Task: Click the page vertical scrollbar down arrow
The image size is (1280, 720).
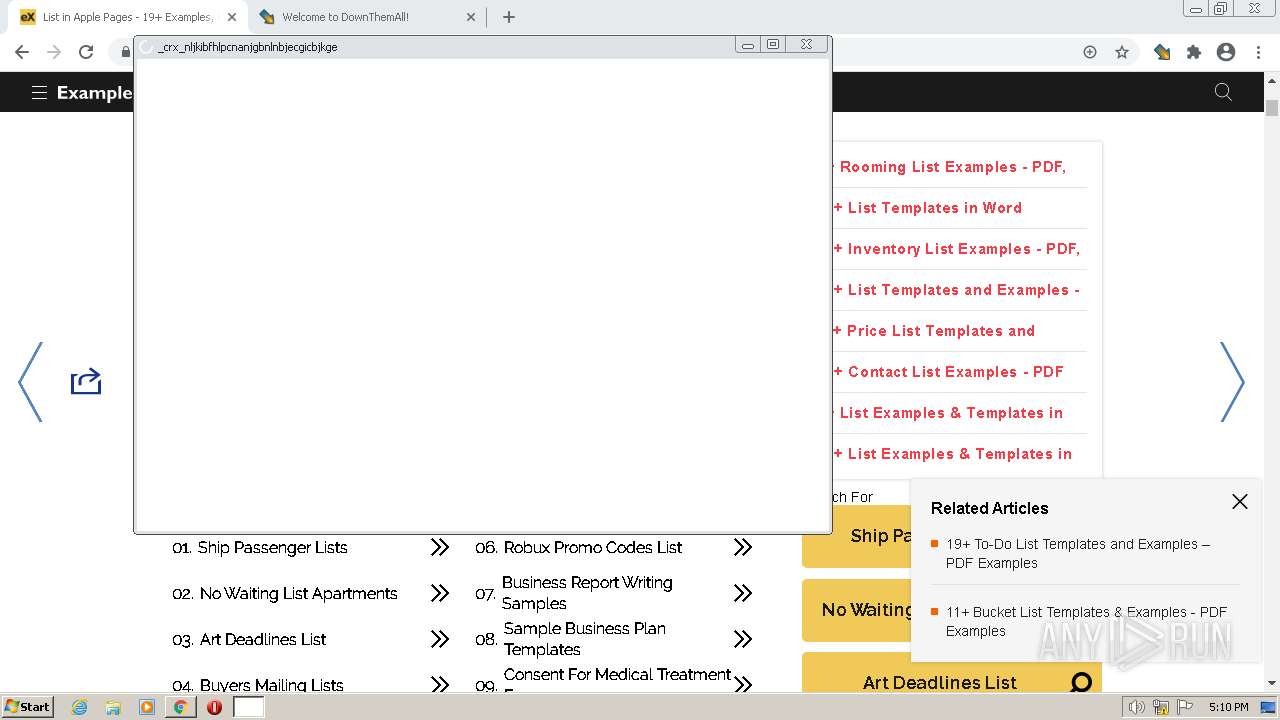Action: coord(1272,683)
